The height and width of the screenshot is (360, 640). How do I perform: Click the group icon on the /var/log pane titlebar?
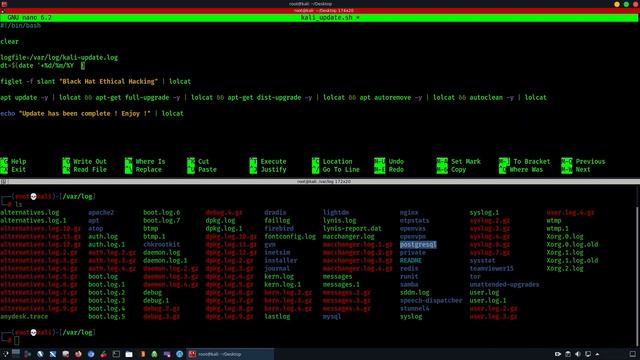[3, 181]
